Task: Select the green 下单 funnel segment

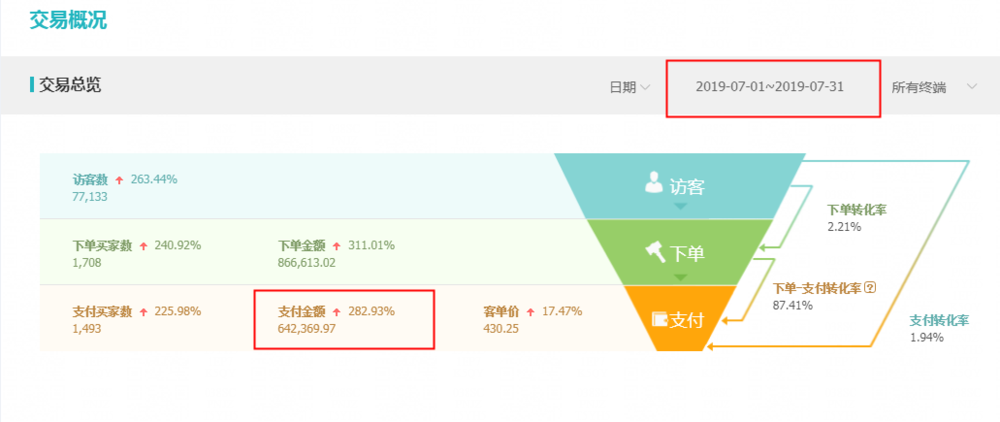Action: (x=680, y=252)
